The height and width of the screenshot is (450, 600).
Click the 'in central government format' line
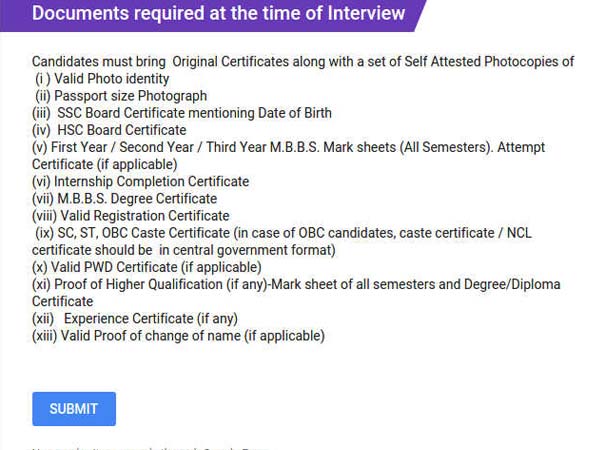point(184,250)
